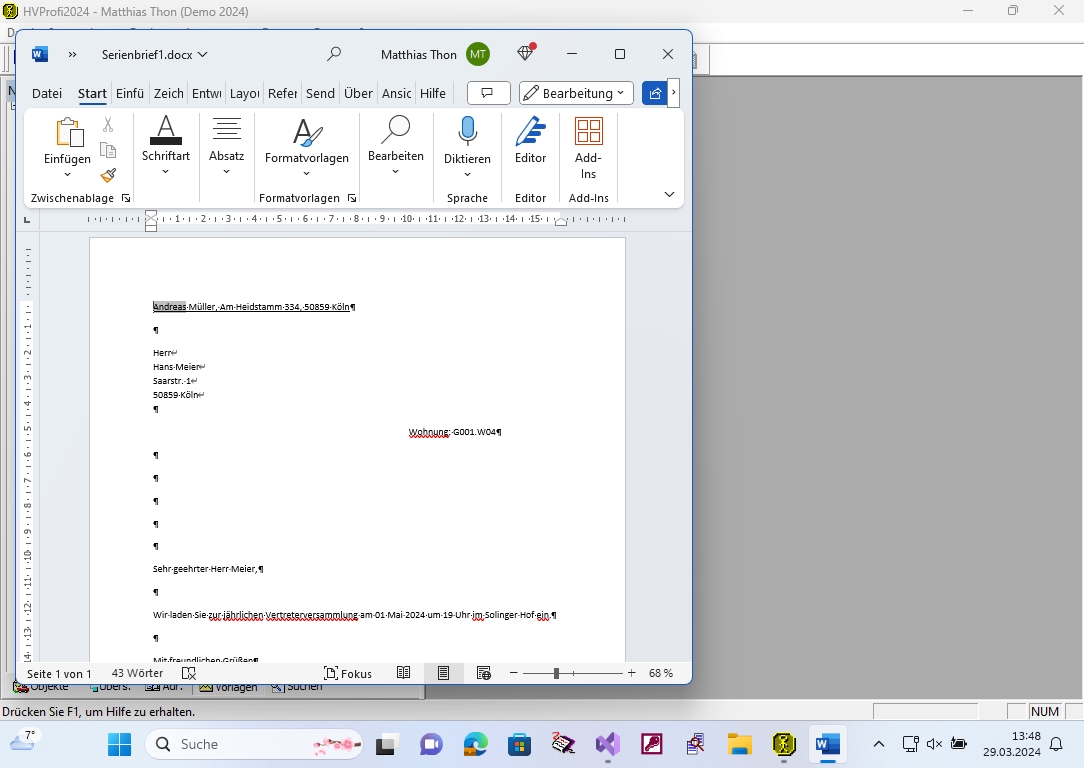Open the comments speech bubble
Screen dimensions: 1084x768
click(x=488, y=93)
